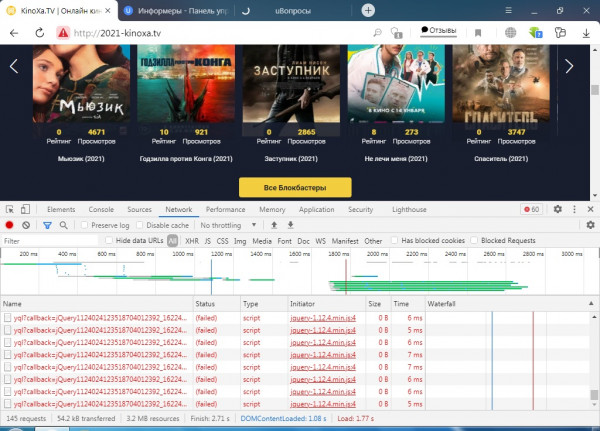Sort requests by the Status column header
Viewport: 600px width, 431px height.
coord(217,304)
